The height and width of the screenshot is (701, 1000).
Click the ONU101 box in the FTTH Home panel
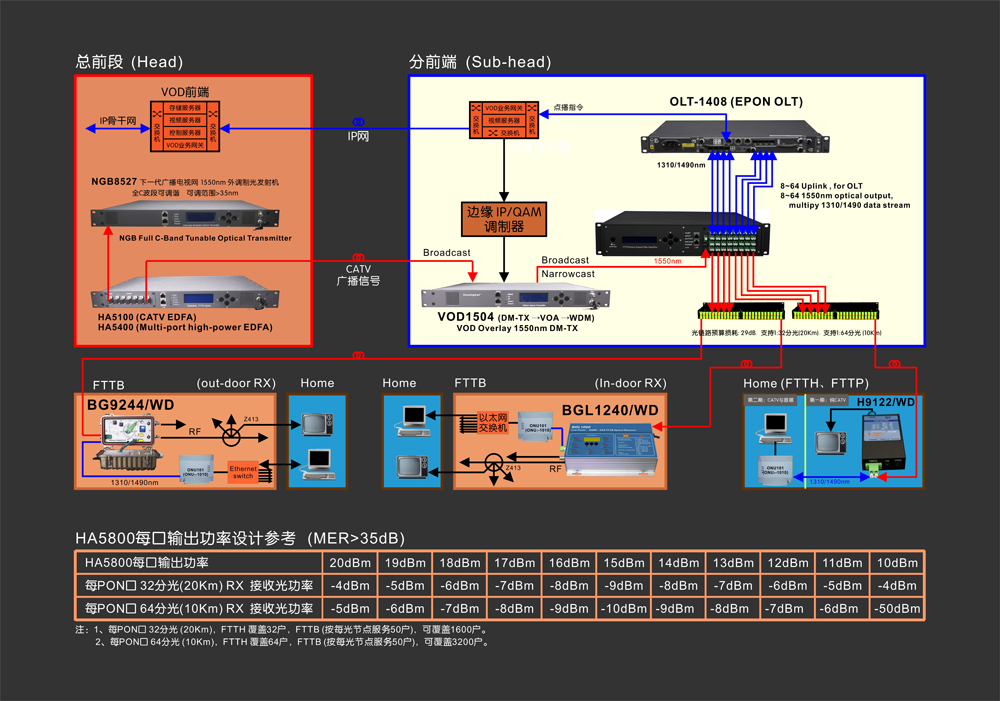point(774,471)
